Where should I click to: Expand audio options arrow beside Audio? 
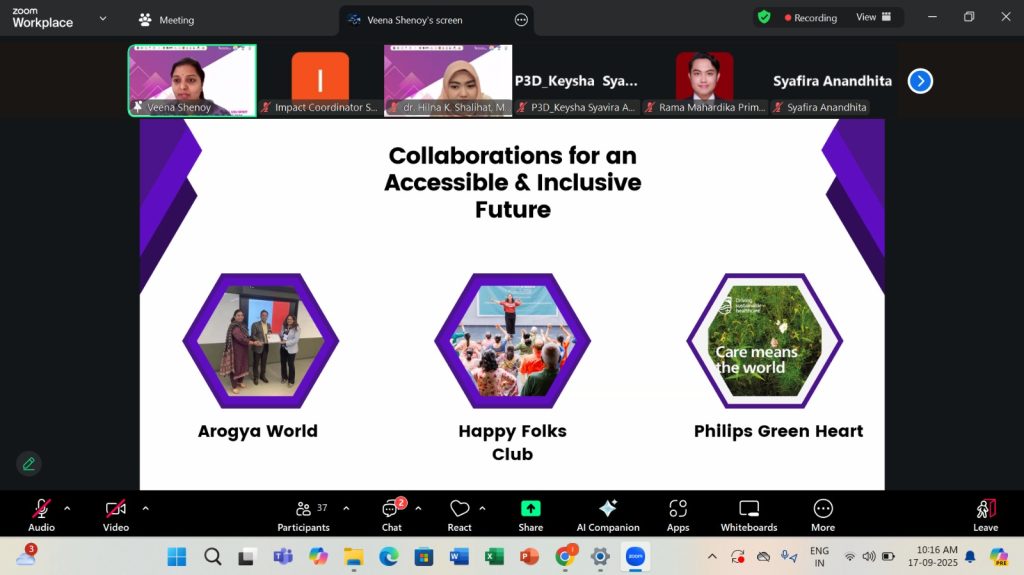(x=67, y=508)
